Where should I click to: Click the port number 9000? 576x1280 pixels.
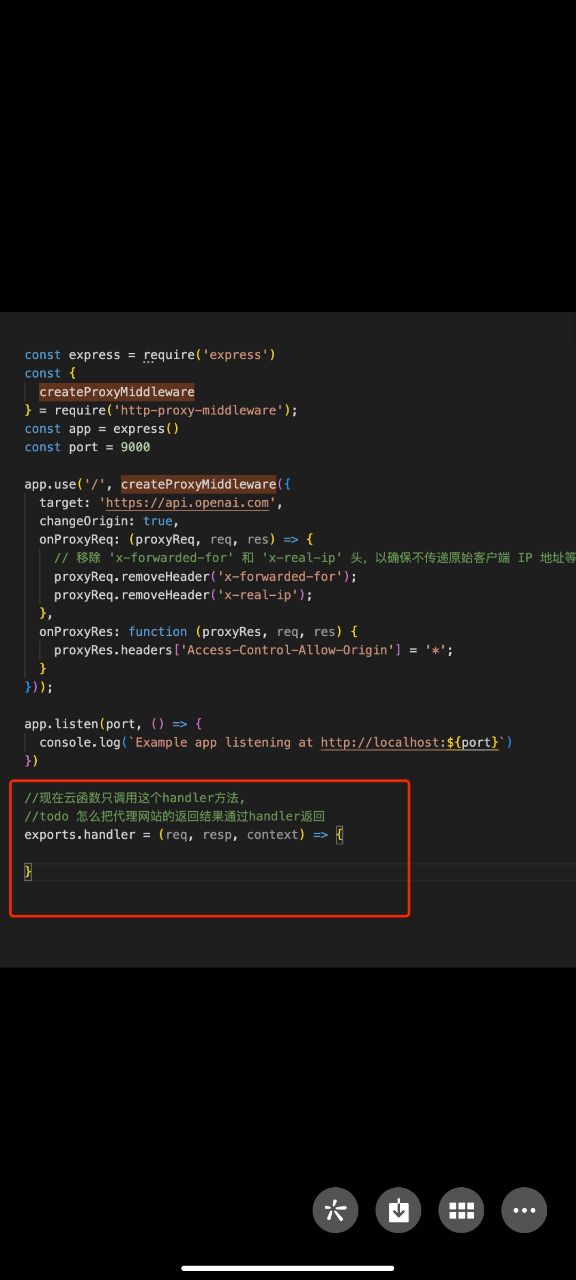pos(135,447)
